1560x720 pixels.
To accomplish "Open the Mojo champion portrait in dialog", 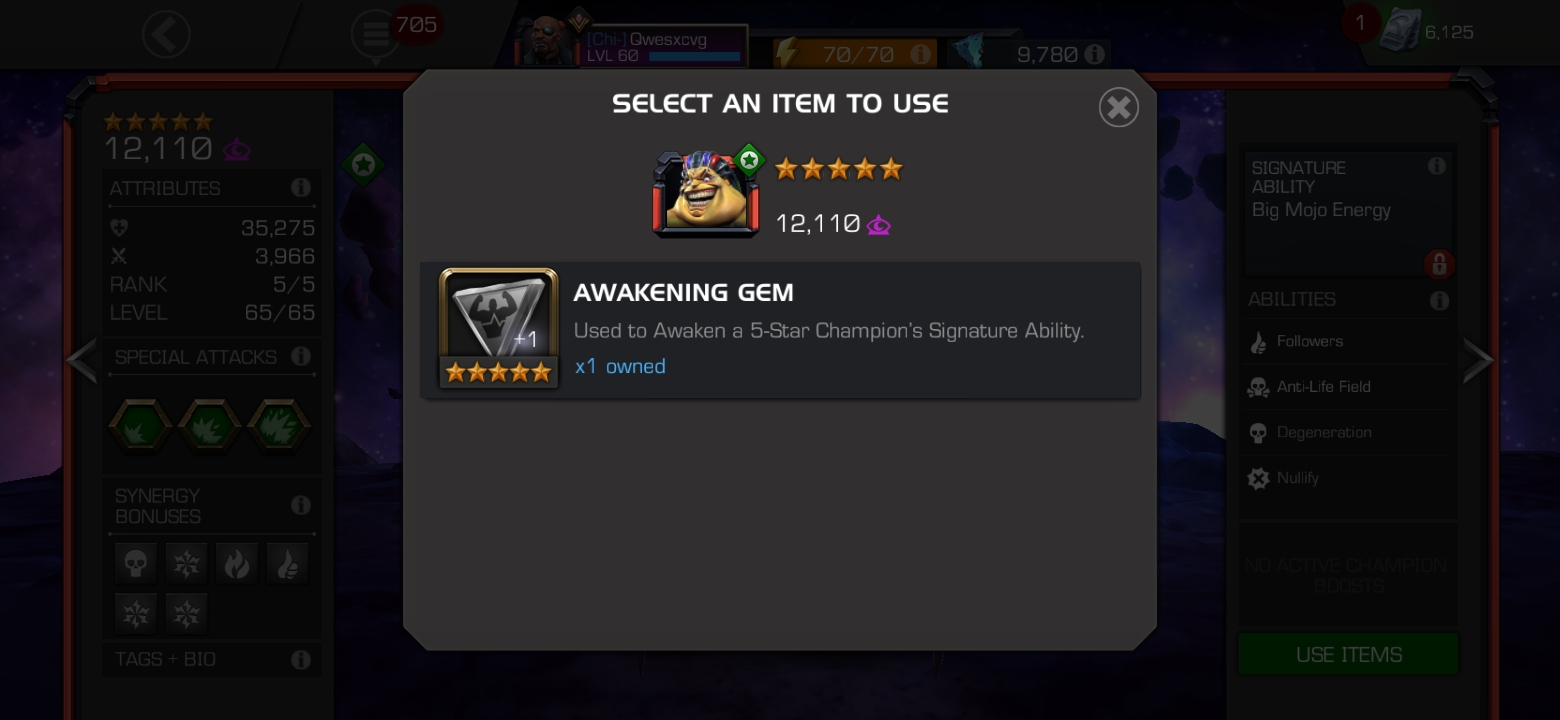I will pyautogui.click(x=706, y=195).
